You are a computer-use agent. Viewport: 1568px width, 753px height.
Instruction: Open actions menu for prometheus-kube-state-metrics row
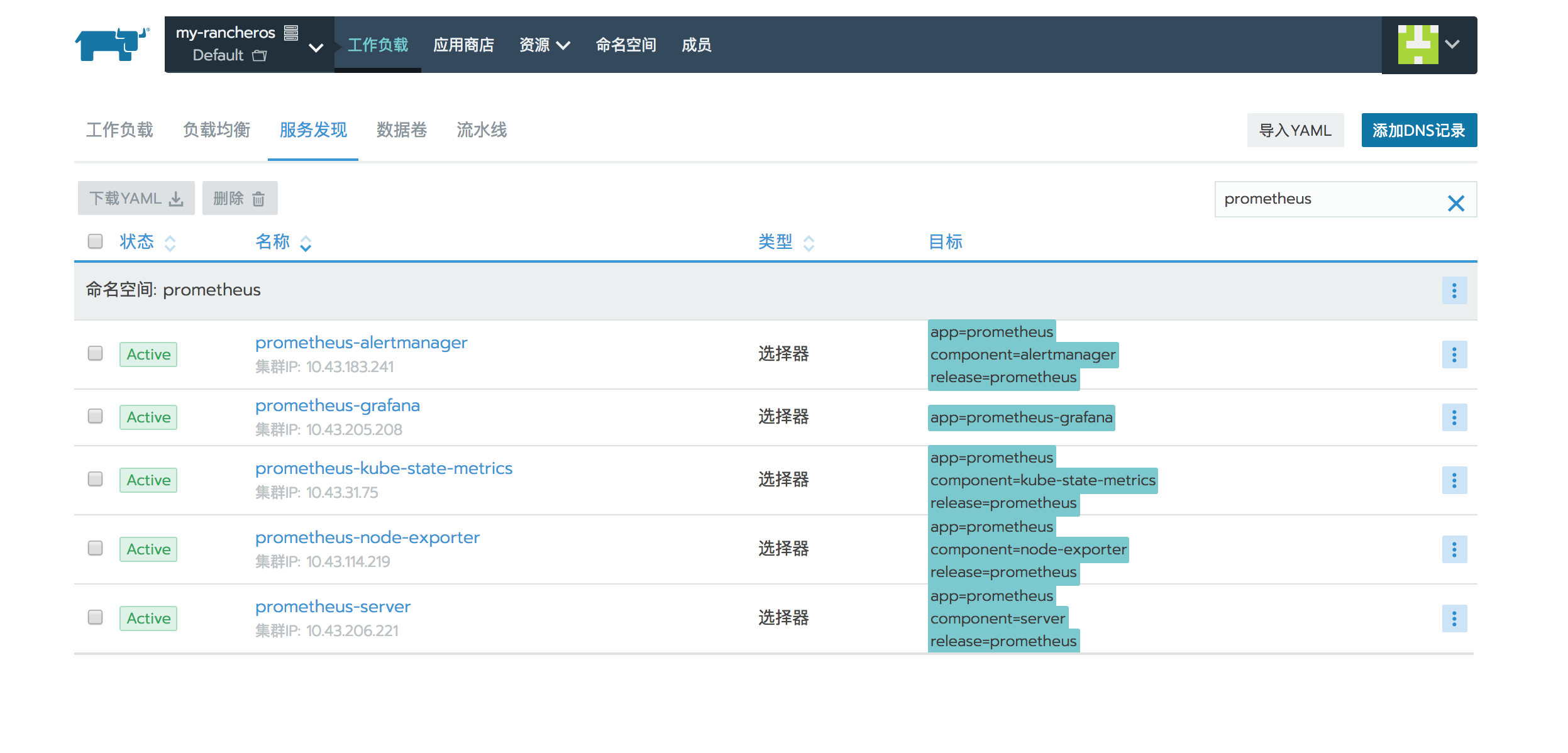tap(1454, 480)
